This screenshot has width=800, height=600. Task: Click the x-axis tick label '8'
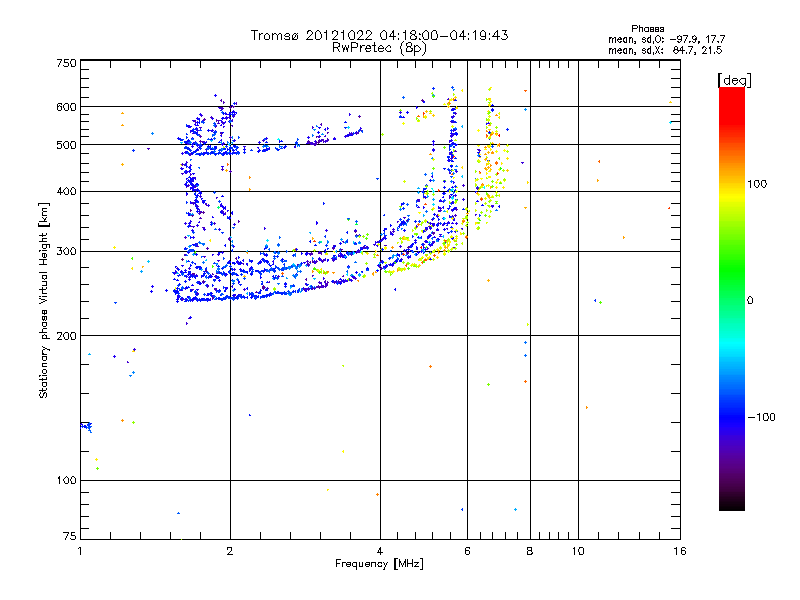pyautogui.click(x=530, y=551)
